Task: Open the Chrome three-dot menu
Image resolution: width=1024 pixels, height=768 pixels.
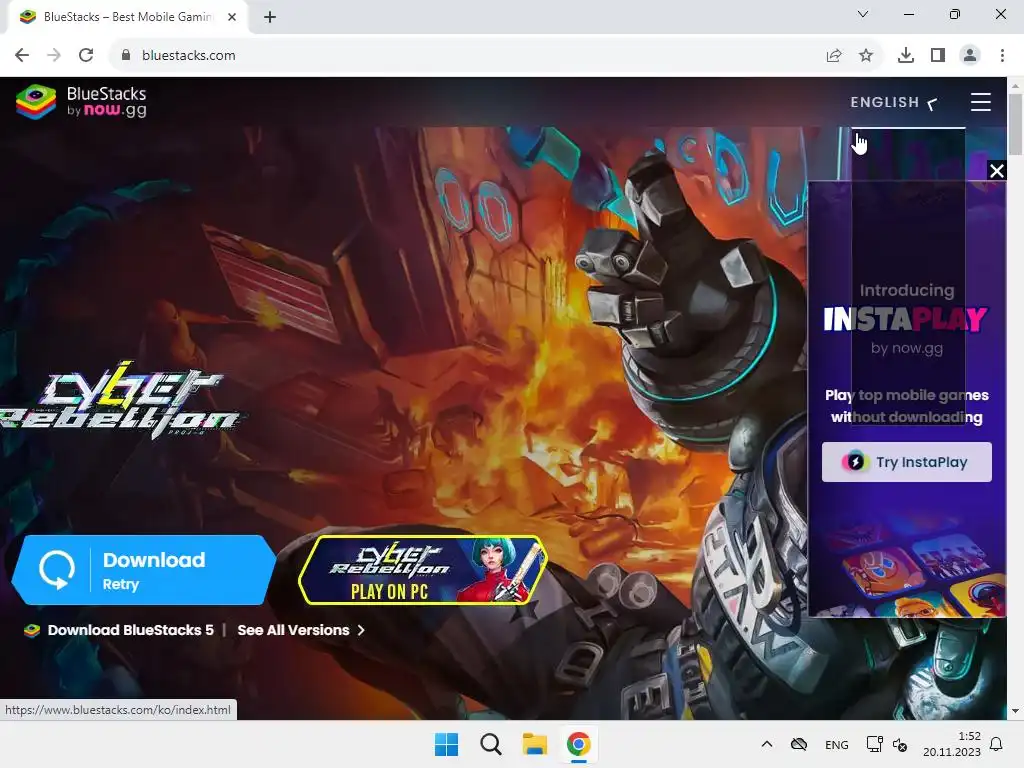Action: click(1002, 56)
